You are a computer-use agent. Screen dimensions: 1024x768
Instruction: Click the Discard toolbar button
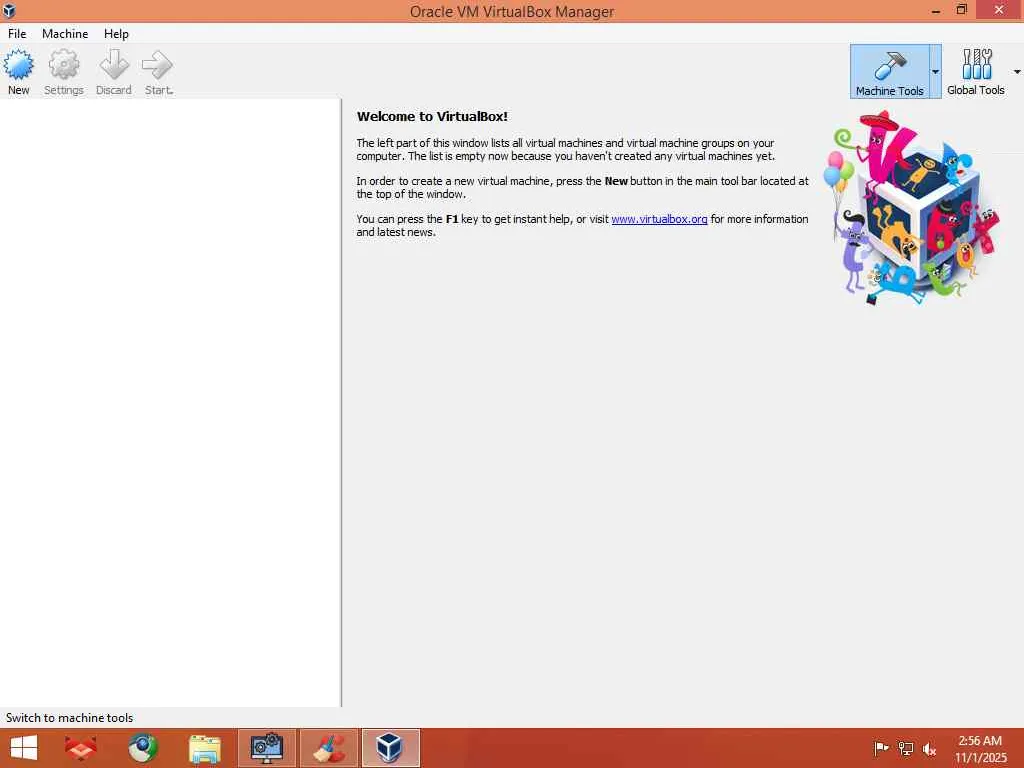point(114,72)
